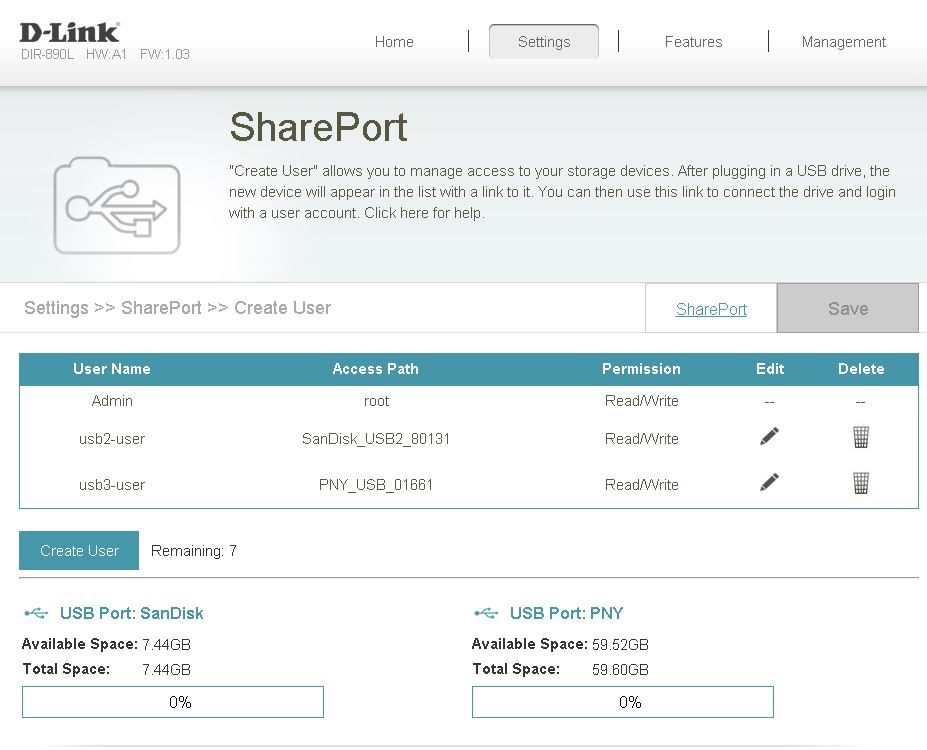The image size is (927, 750).
Task: Click the large SharePort USB folder icon
Action: coord(116,205)
